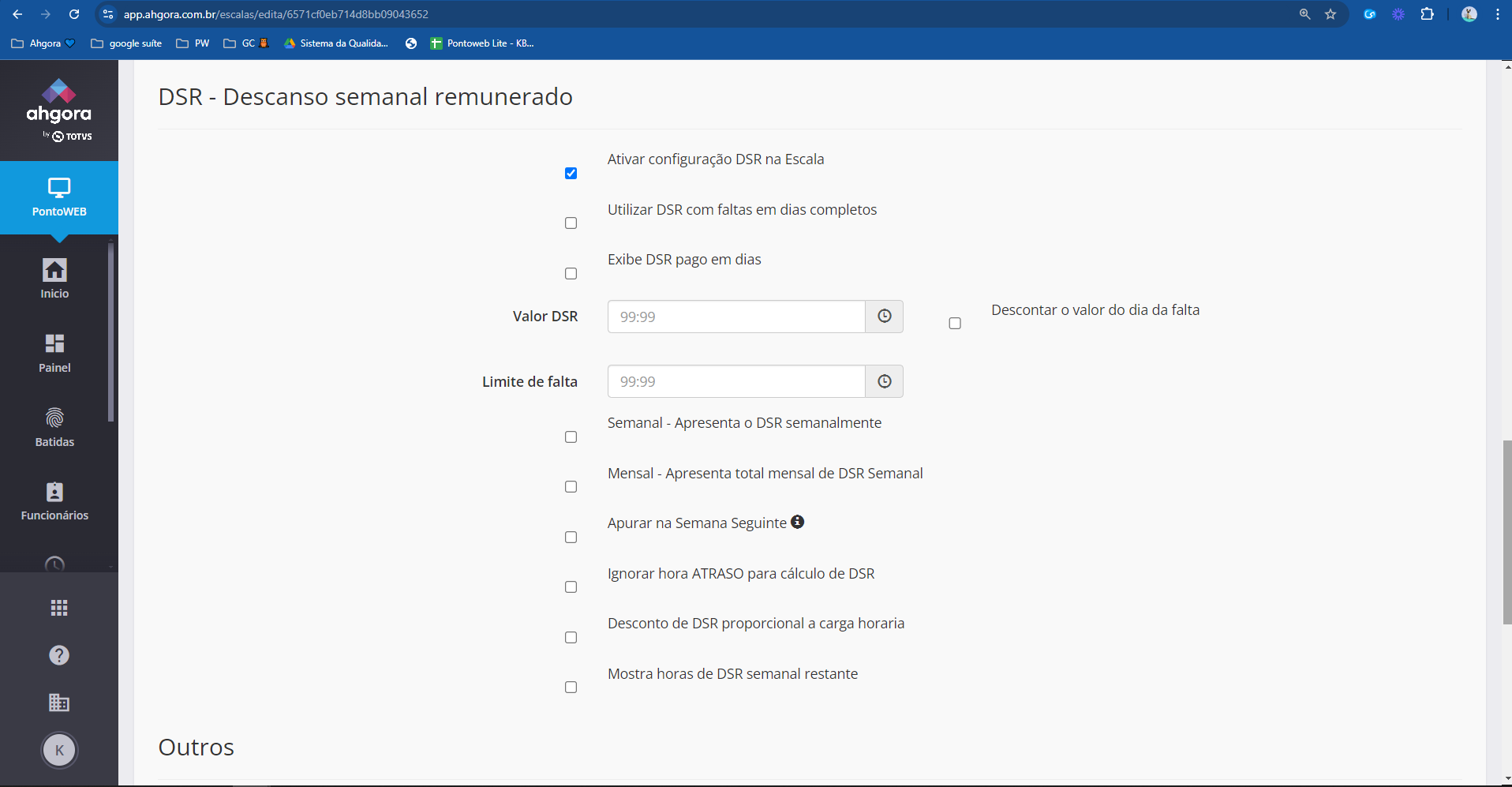Open Pontoweb Lite - KB bookmark
Image resolution: width=1512 pixels, height=787 pixels.
coord(482,43)
